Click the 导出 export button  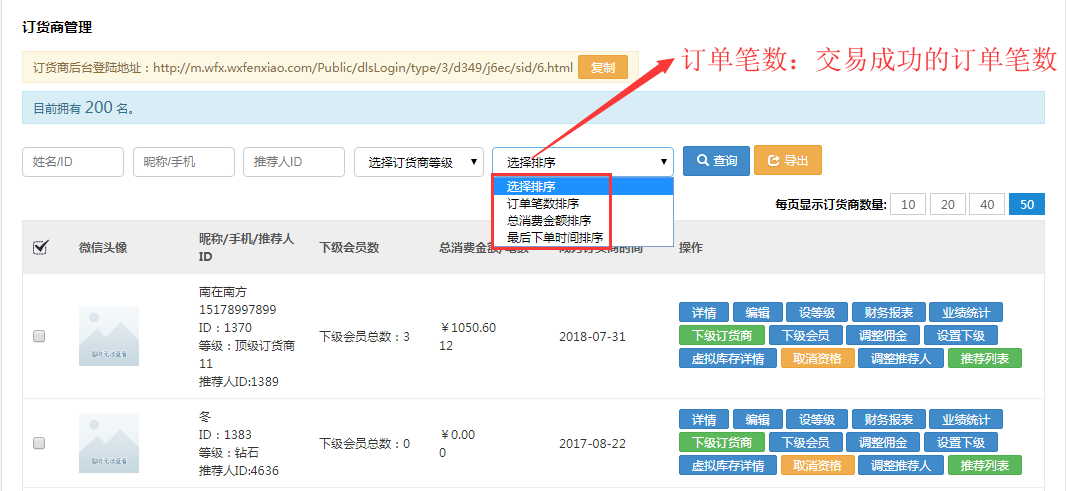[x=787, y=161]
